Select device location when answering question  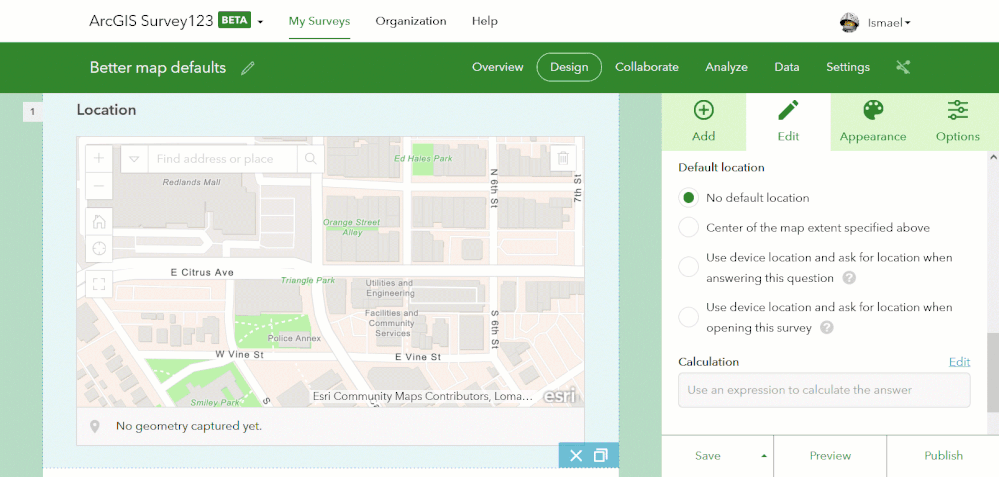point(689,267)
